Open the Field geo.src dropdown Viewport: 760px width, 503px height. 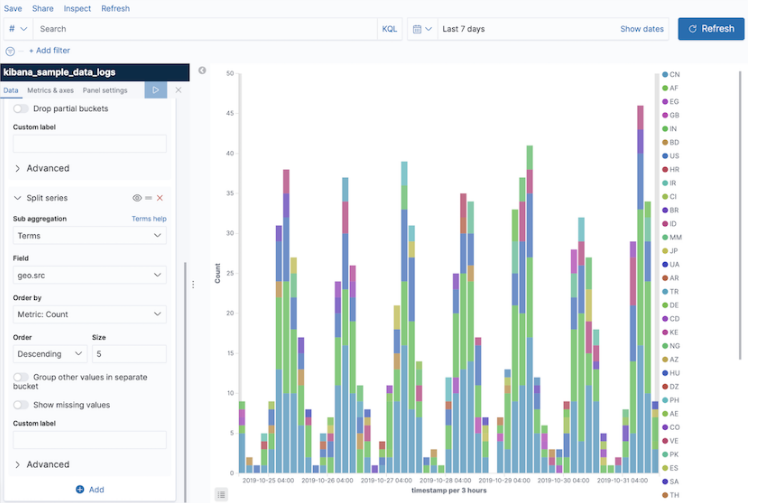pyautogui.click(x=90, y=275)
